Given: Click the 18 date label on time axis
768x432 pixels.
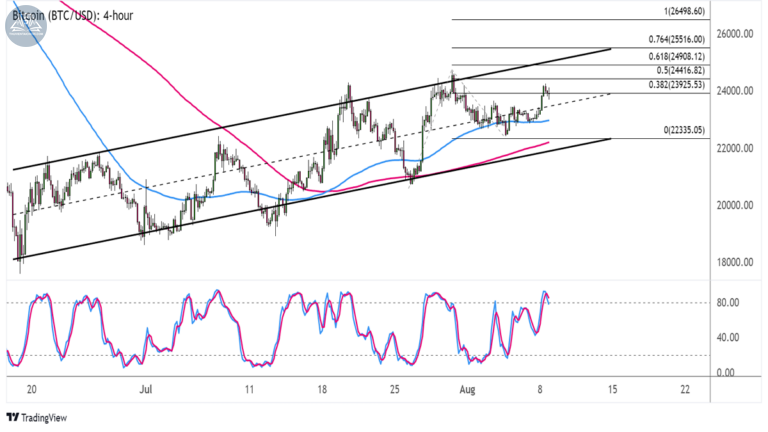Looking at the screenshot, I should [322, 389].
